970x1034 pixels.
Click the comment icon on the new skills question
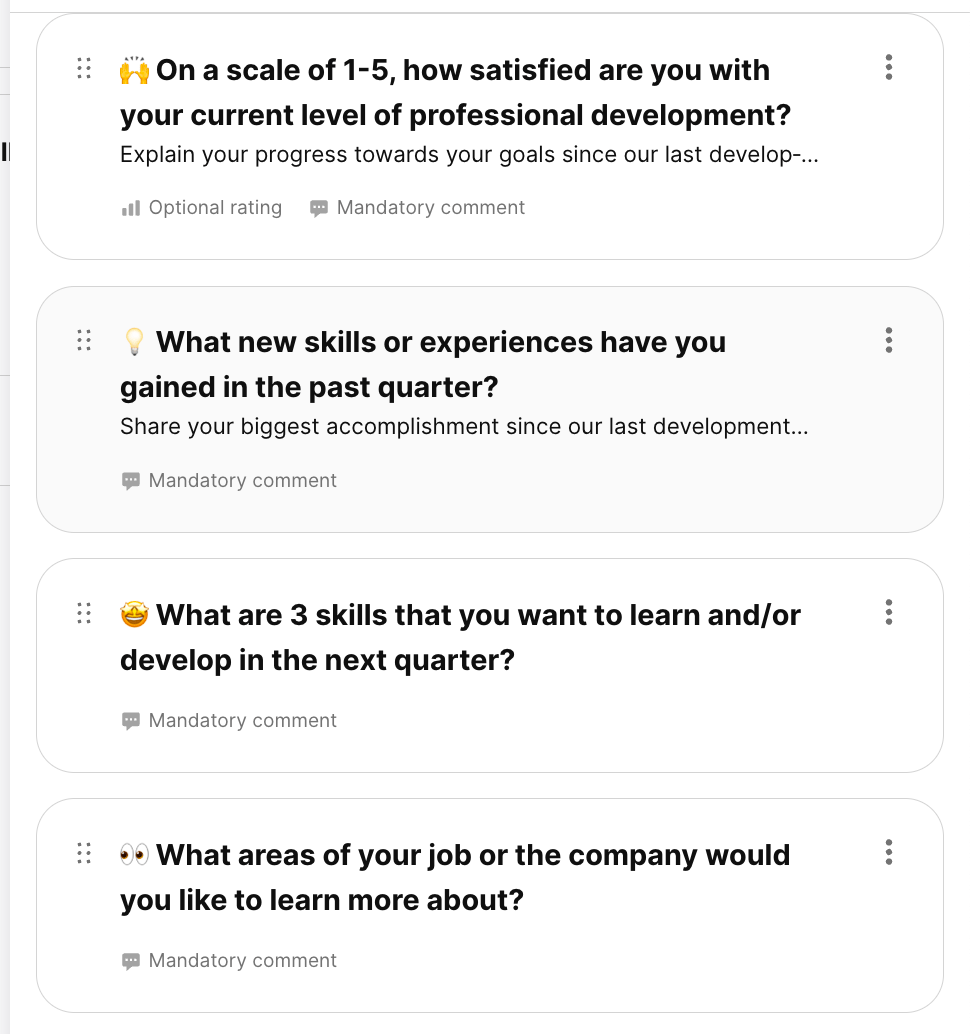[x=131, y=480]
